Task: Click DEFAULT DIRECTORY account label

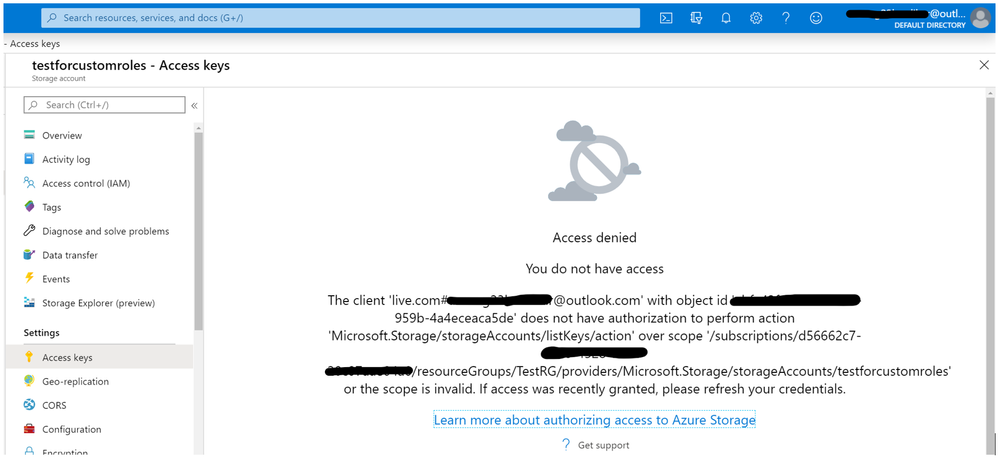Action: pyautogui.click(x=930, y=25)
